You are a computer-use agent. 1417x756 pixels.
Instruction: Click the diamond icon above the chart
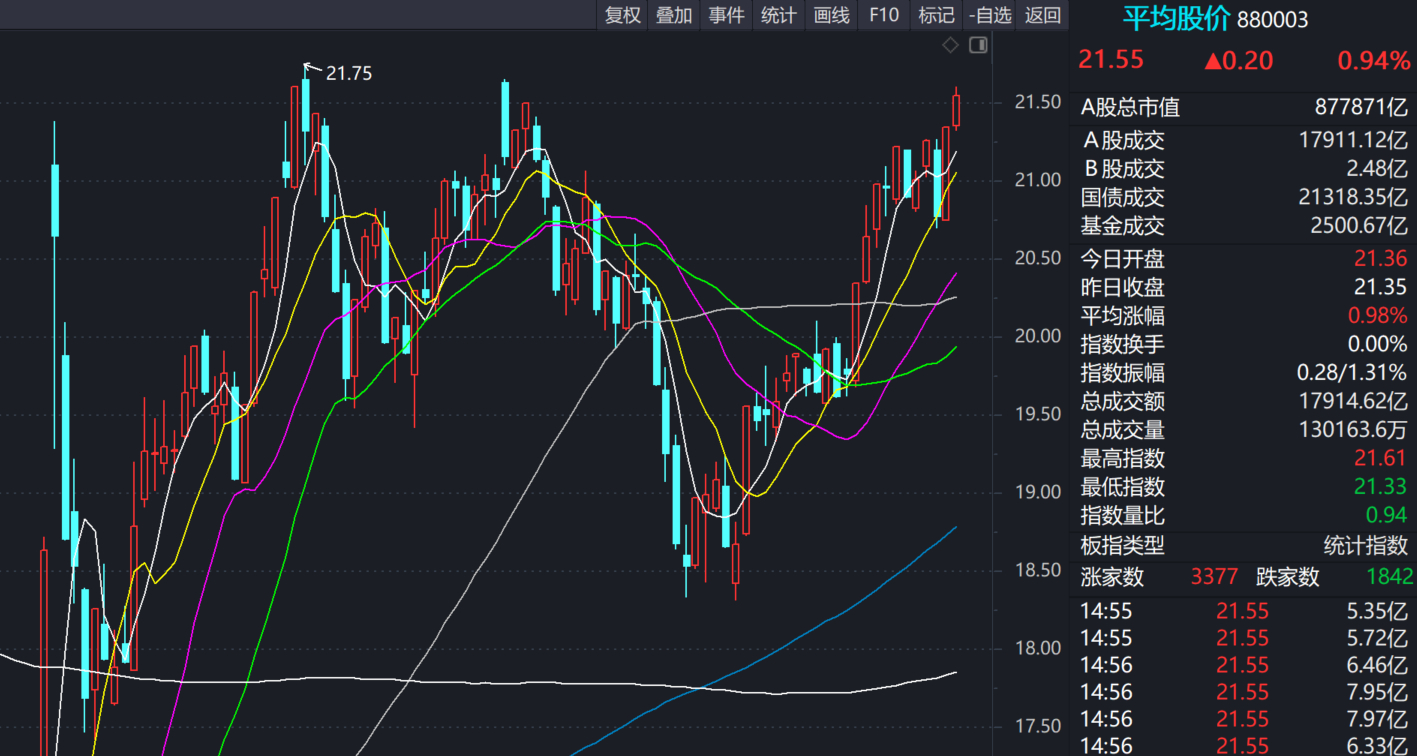tap(950, 45)
